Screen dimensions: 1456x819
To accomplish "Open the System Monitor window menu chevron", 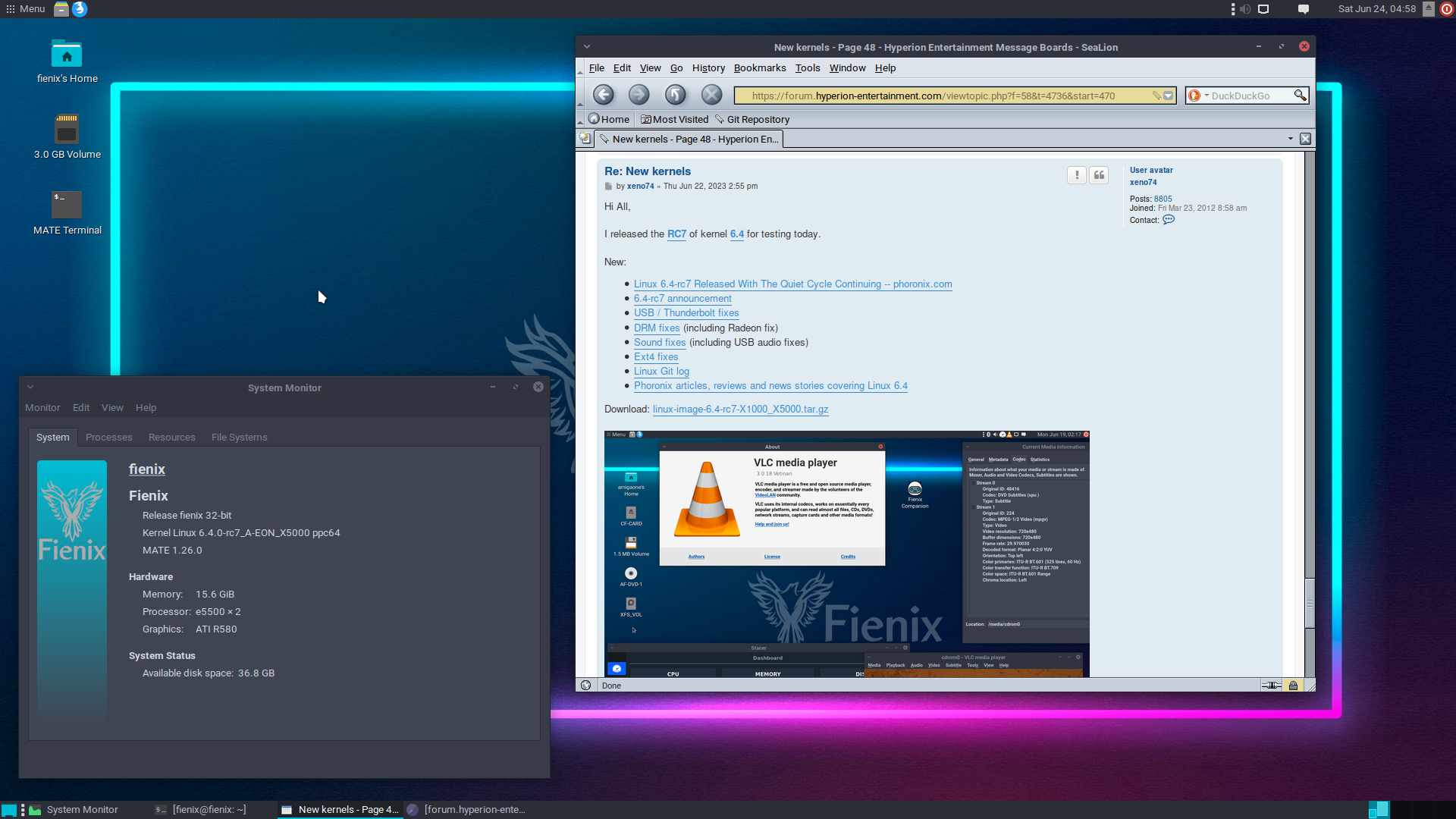I will [x=30, y=388].
